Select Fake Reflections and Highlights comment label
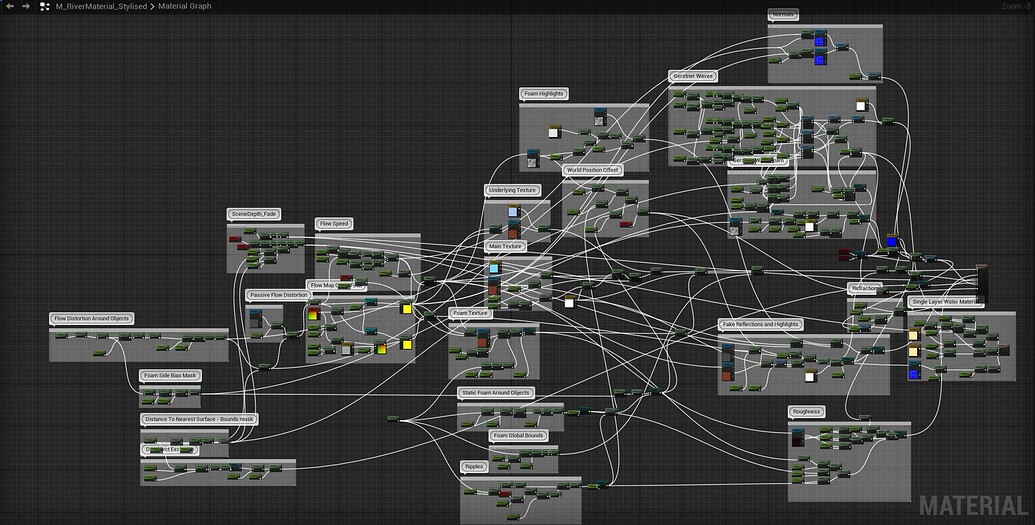 [x=760, y=325]
